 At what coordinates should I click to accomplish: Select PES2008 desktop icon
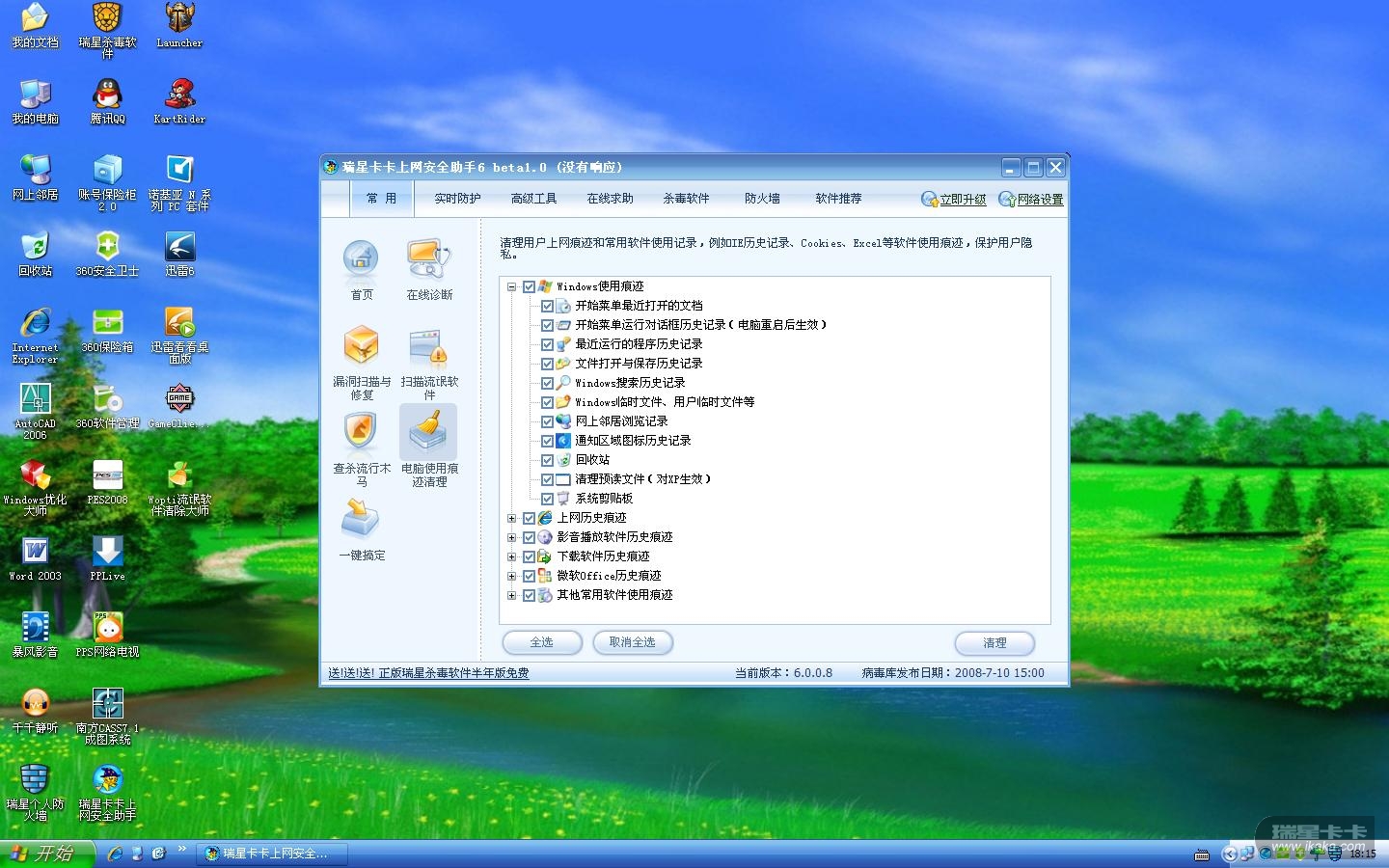tap(107, 482)
